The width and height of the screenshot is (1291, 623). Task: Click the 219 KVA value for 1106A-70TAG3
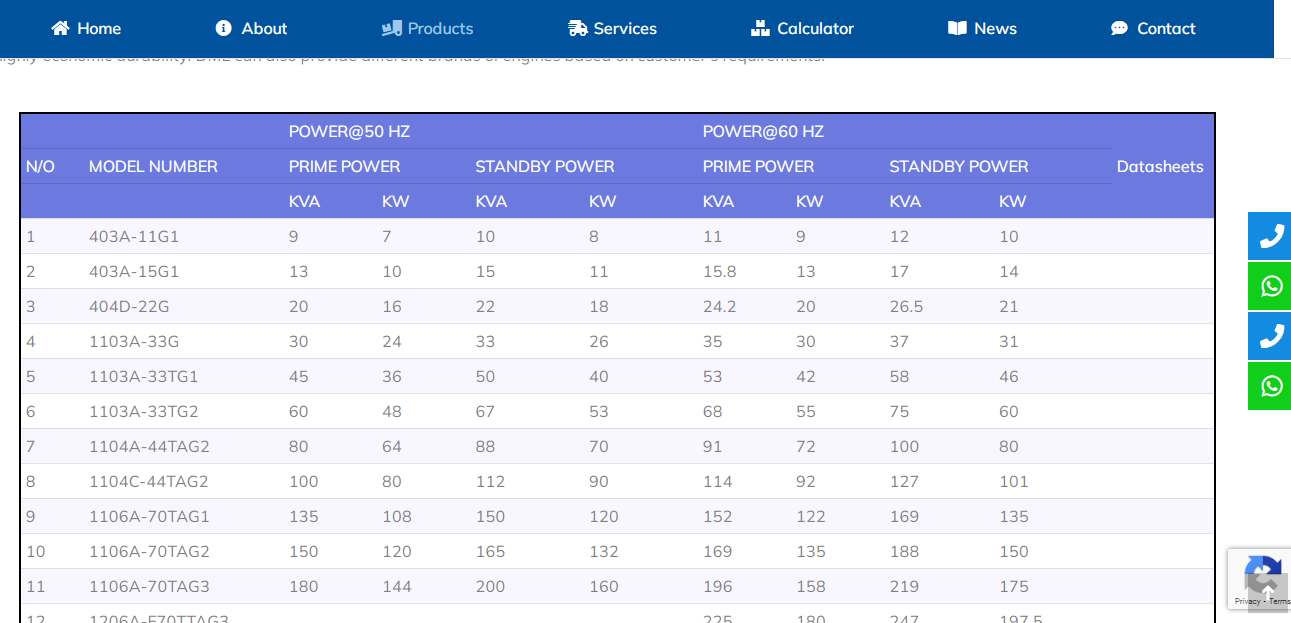904,586
